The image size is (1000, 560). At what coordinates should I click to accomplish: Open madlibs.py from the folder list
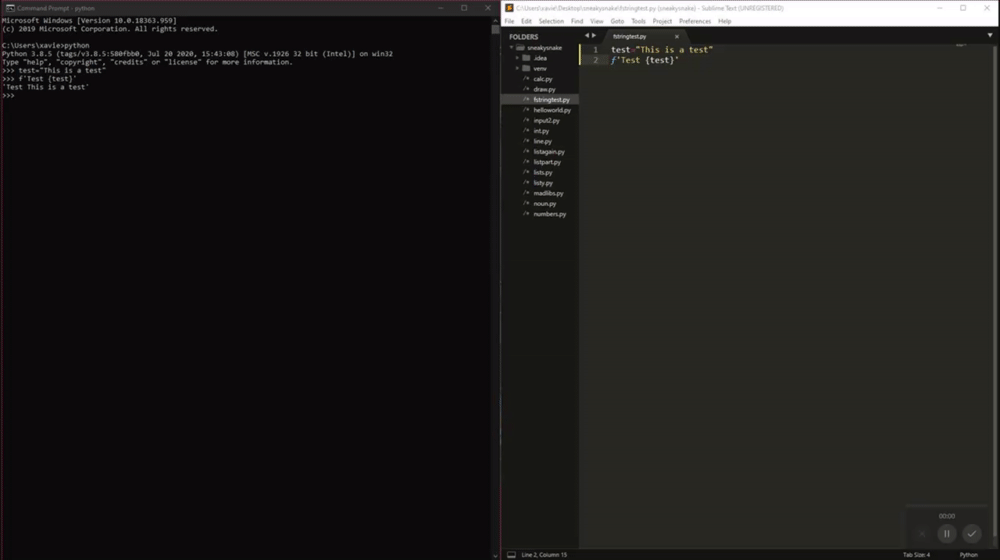[x=548, y=193]
